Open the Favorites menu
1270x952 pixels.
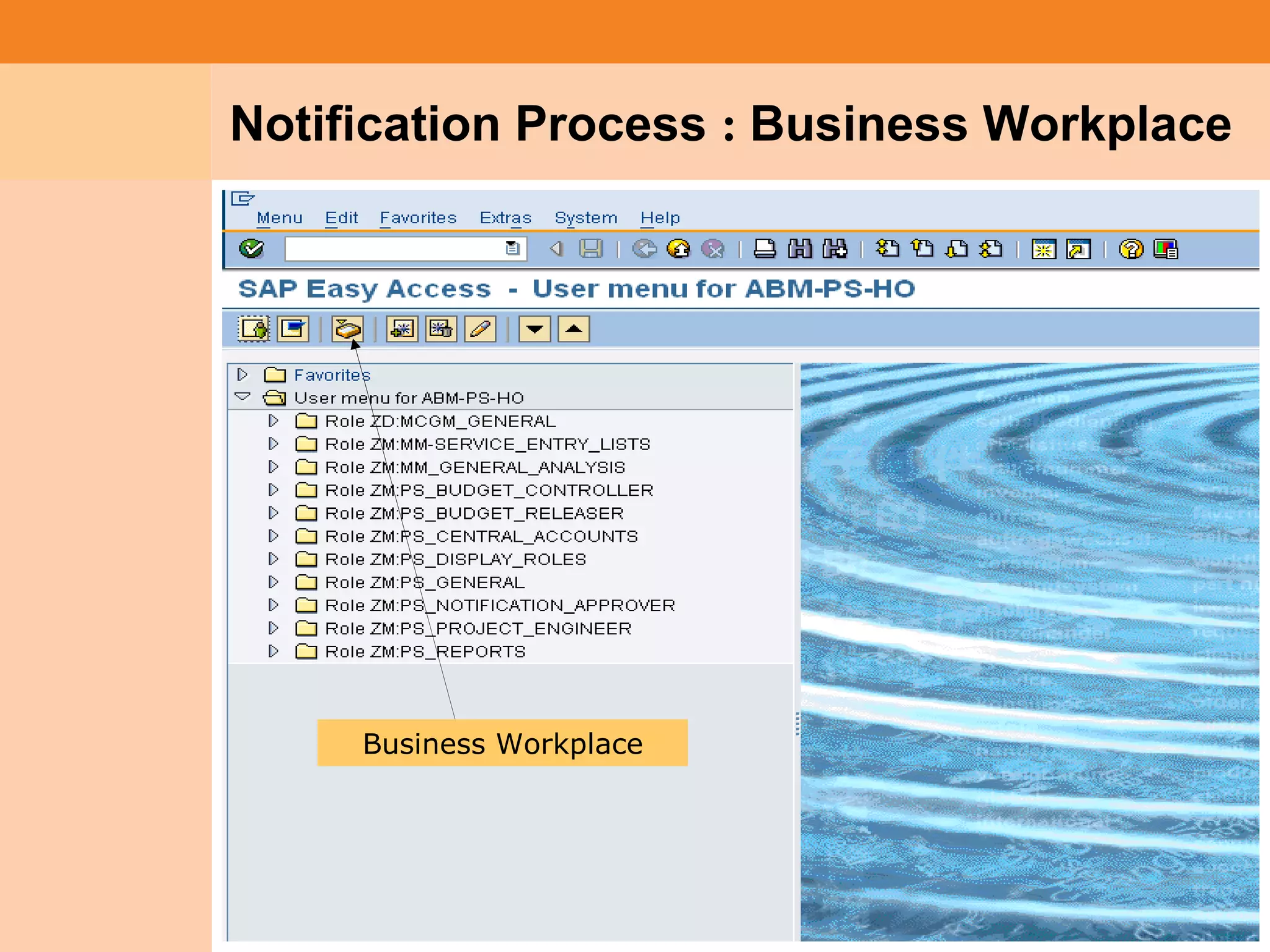[418, 218]
